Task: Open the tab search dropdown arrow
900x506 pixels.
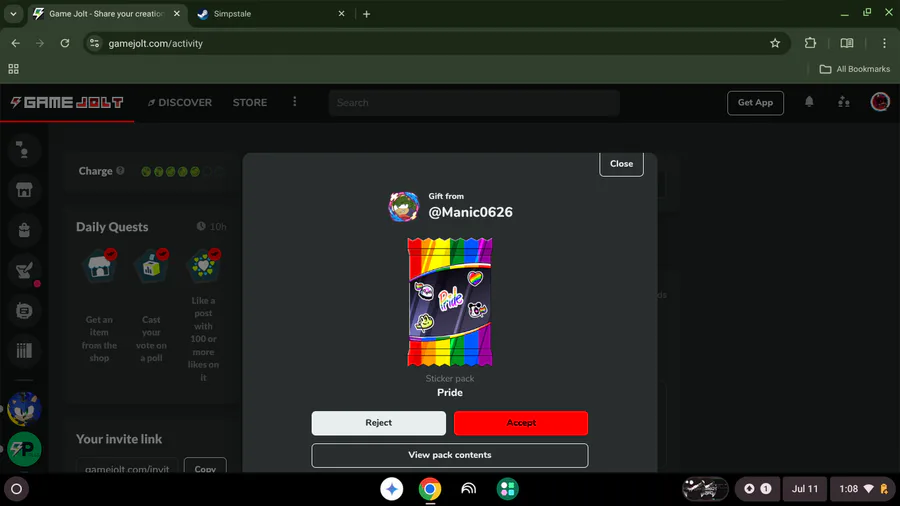Action: pyautogui.click(x=13, y=14)
